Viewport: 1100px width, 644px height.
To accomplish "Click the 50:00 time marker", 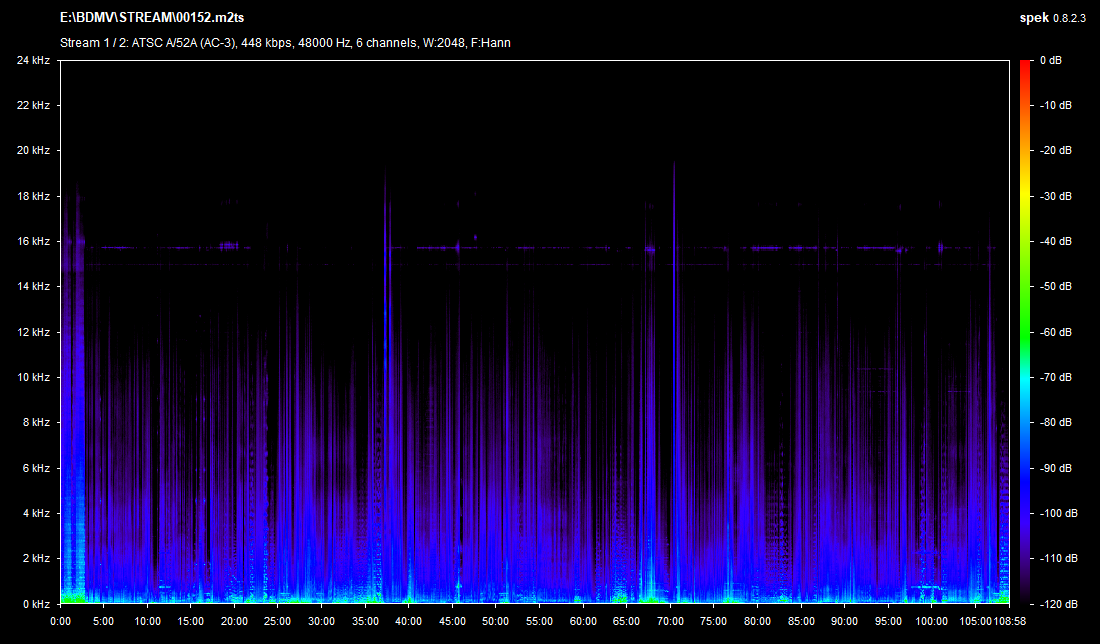I will [x=496, y=620].
